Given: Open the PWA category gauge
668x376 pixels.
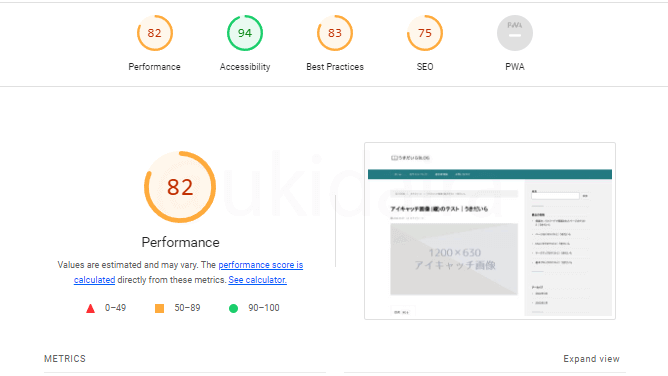Looking at the screenshot, I should [x=515, y=33].
